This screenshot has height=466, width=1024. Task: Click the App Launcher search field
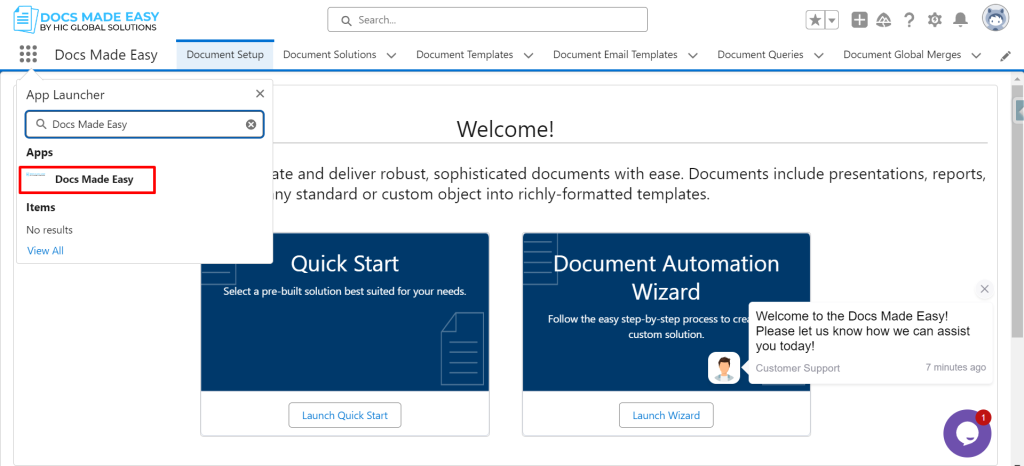click(x=144, y=124)
